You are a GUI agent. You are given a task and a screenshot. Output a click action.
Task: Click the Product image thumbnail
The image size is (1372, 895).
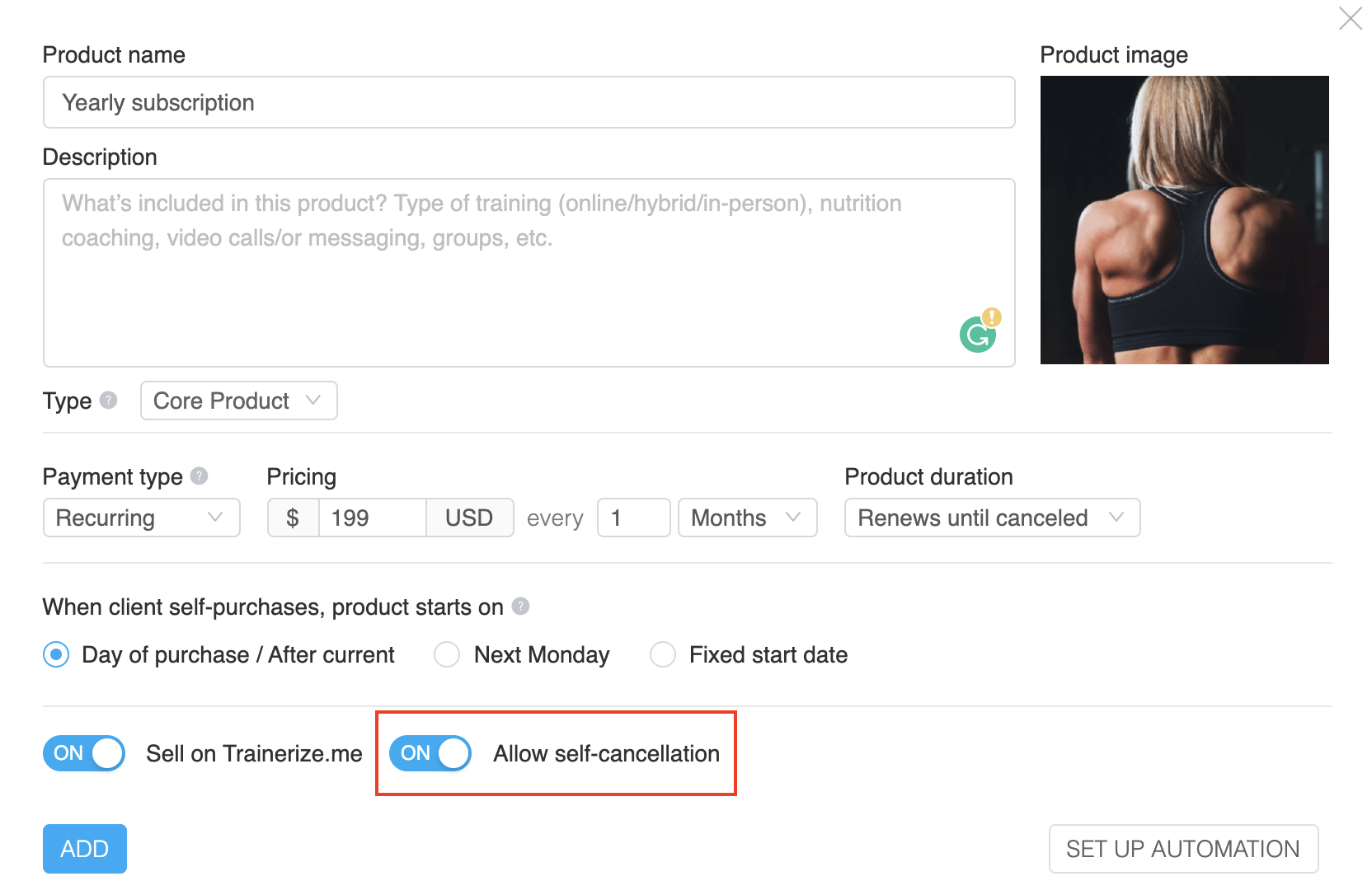[1185, 220]
